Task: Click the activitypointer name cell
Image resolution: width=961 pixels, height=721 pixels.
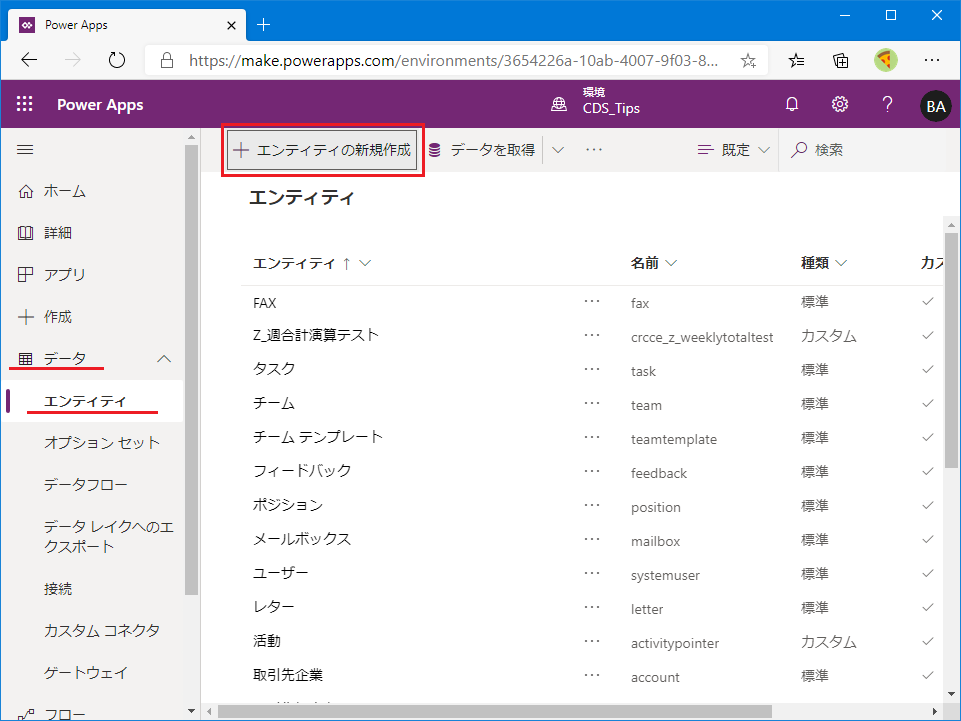Action: point(675,643)
